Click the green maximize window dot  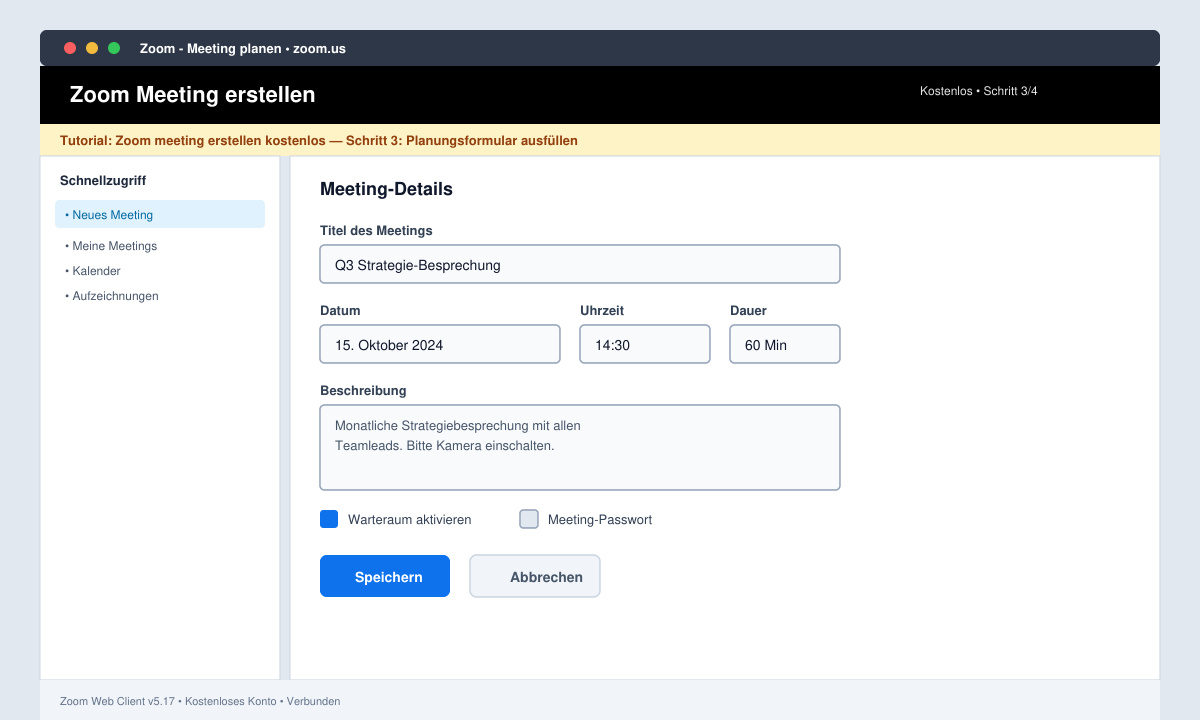(114, 48)
